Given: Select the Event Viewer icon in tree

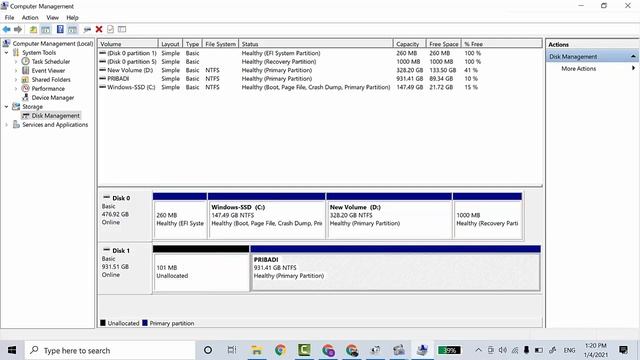Looking at the screenshot, I should click(x=25, y=70).
